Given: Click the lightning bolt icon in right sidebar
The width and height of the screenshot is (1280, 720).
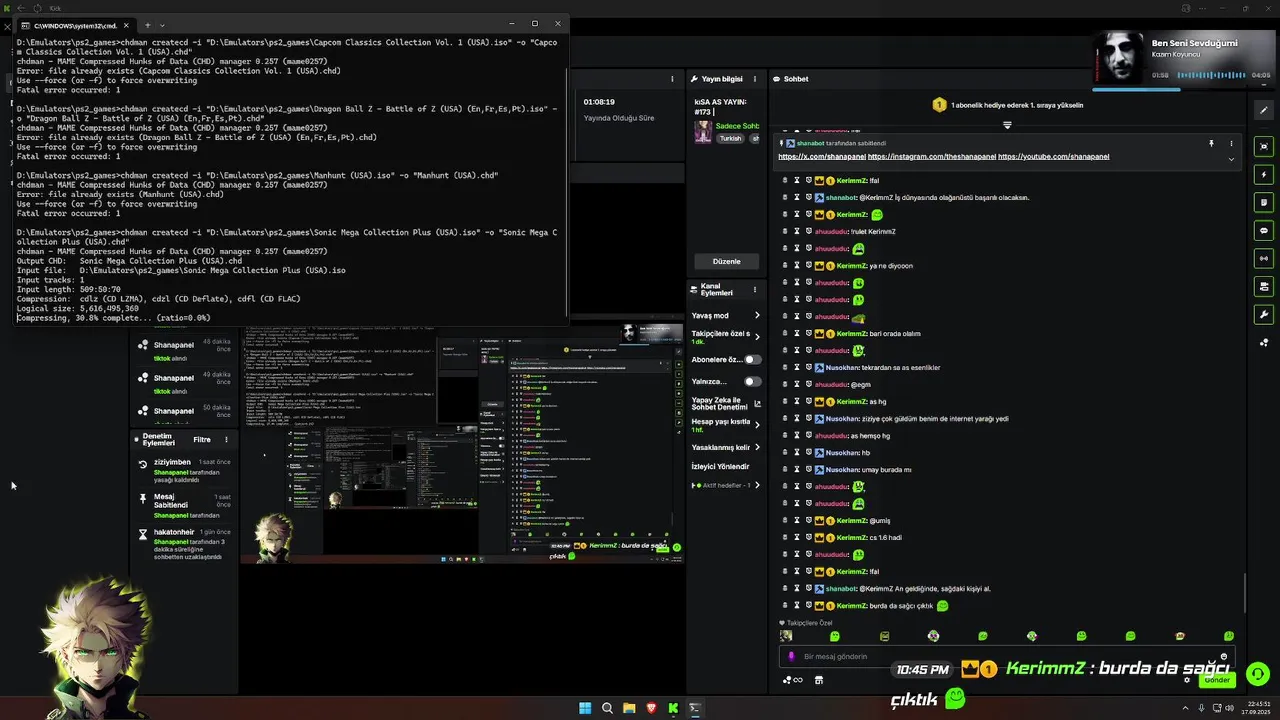Looking at the screenshot, I should point(1264,174).
